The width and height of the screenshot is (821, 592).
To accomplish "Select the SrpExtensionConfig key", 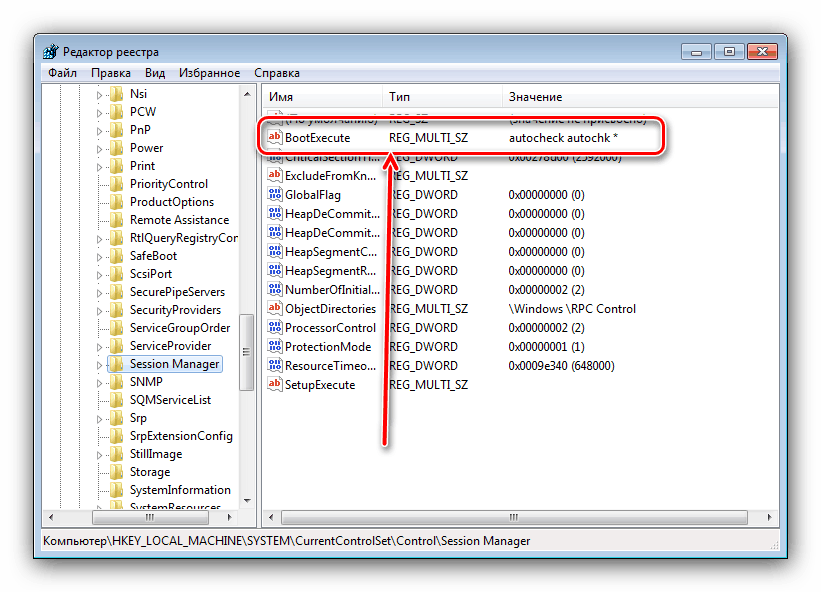I will point(181,436).
